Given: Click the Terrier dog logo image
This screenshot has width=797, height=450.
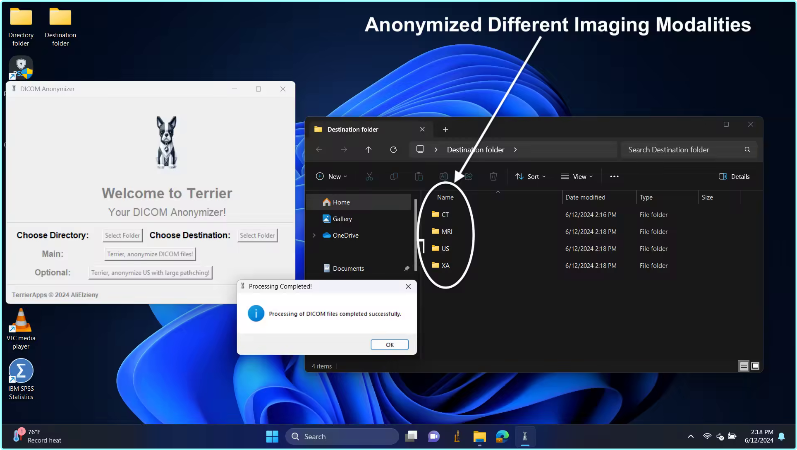Looking at the screenshot, I should 166,141.
